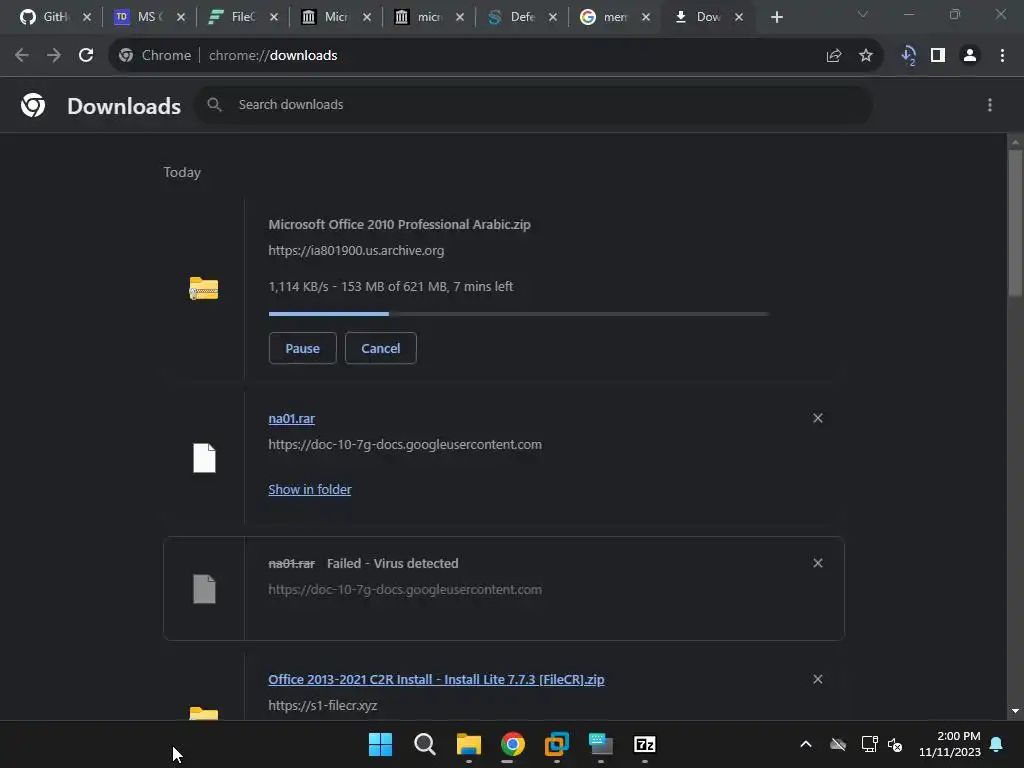Click the Microsoft Office 2010 Professional Arabic.zip name
1024x768 pixels.
[399, 224]
